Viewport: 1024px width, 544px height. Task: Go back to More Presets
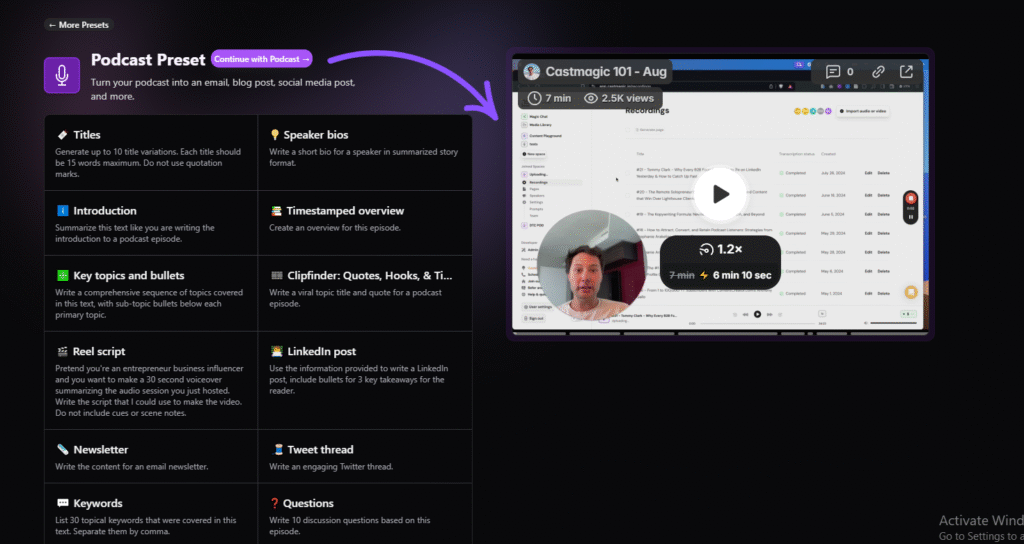point(79,24)
